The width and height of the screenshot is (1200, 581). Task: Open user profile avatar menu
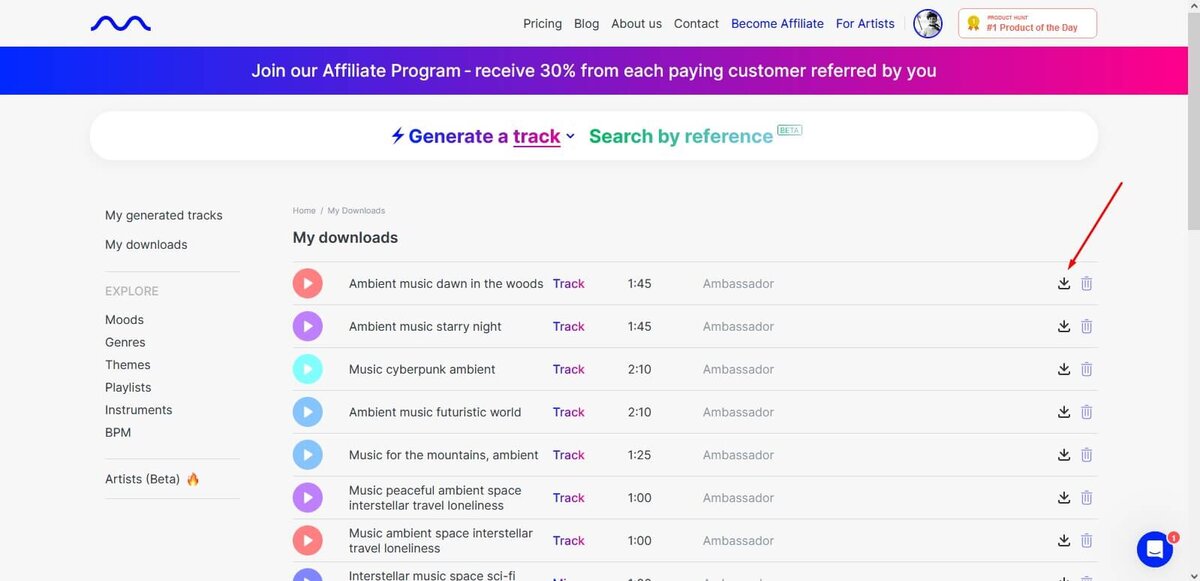click(928, 23)
